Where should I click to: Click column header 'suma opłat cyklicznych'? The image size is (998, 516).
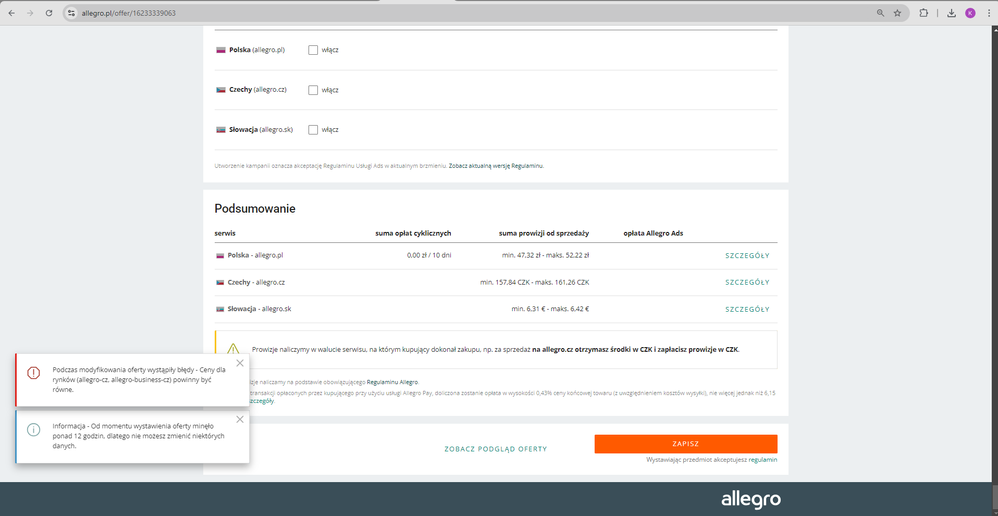[413, 234]
